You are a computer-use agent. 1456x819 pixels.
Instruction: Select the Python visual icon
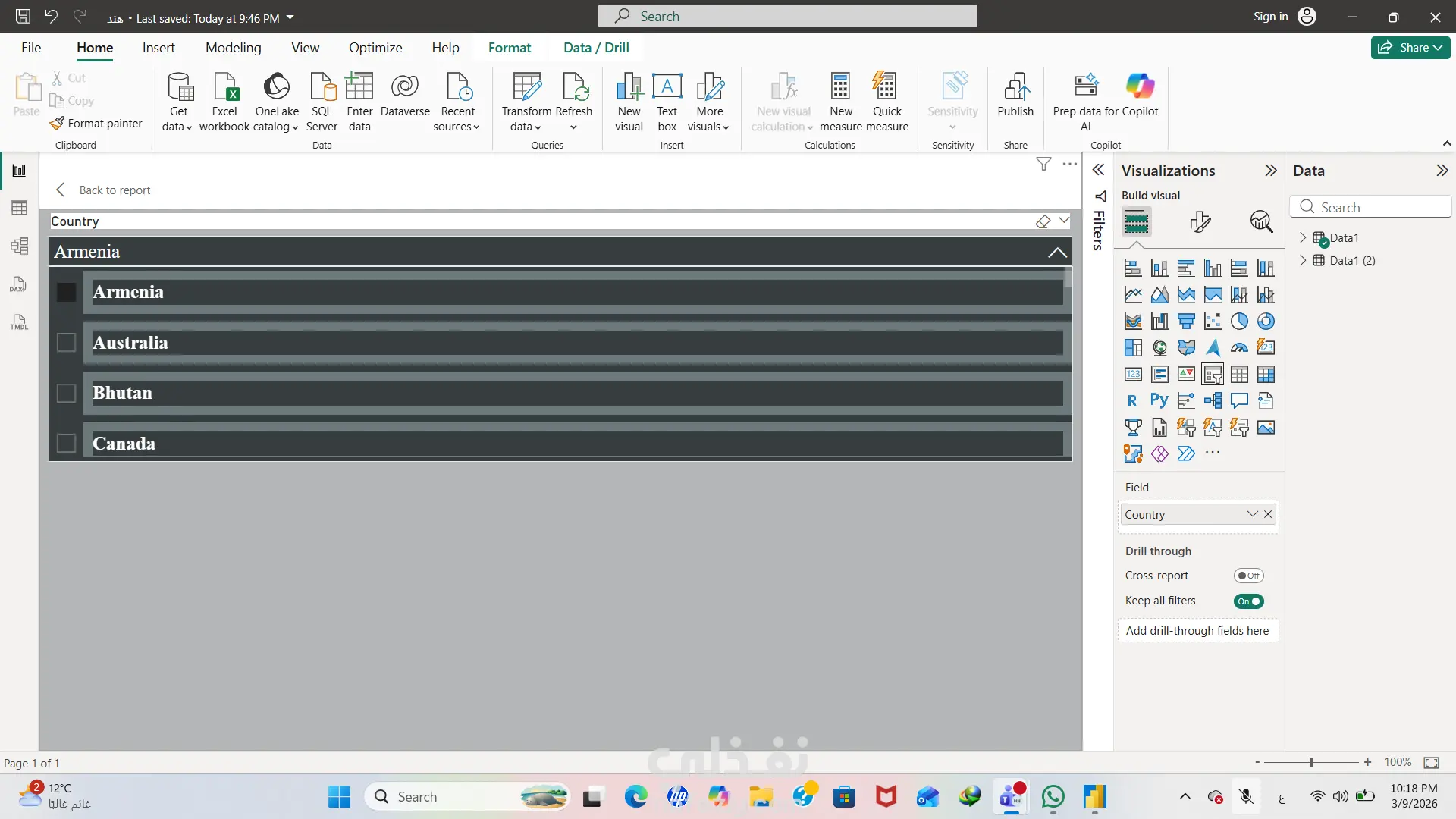1159,400
